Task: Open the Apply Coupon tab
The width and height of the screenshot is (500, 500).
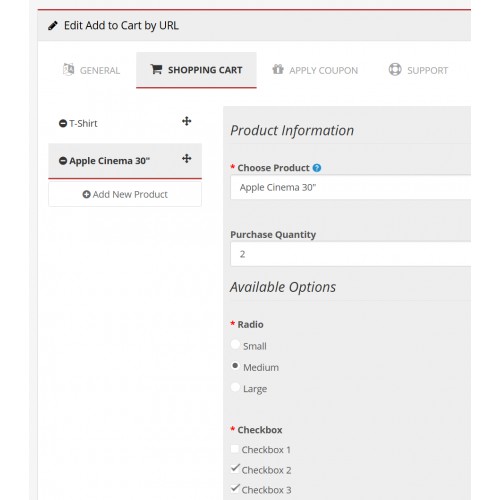Action: 315,70
